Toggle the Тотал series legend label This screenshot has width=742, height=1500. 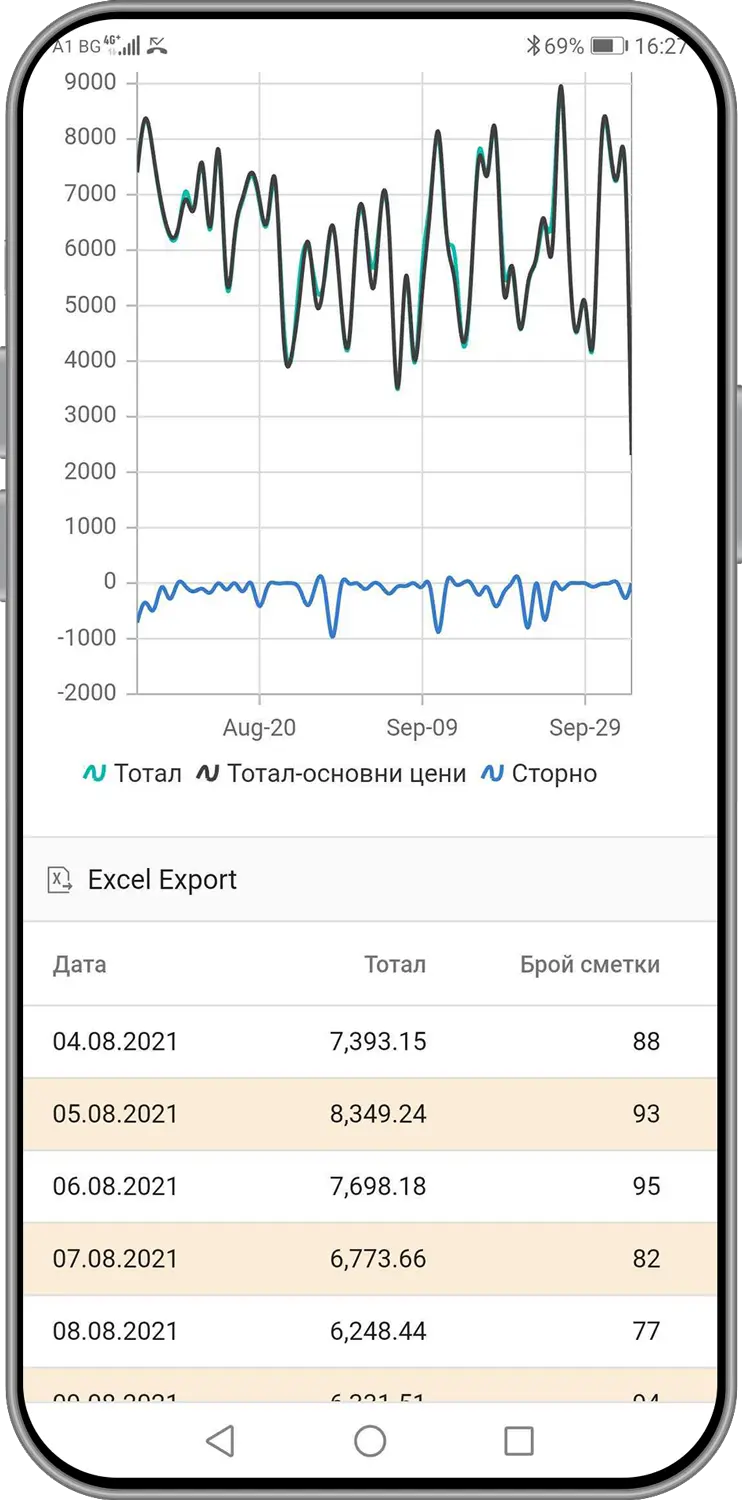coord(147,773)
